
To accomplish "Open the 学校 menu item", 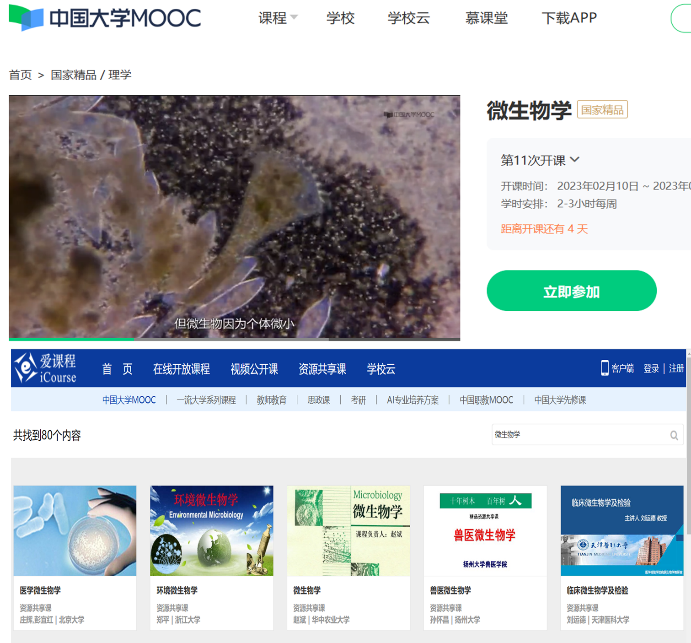I will [340, 18].
